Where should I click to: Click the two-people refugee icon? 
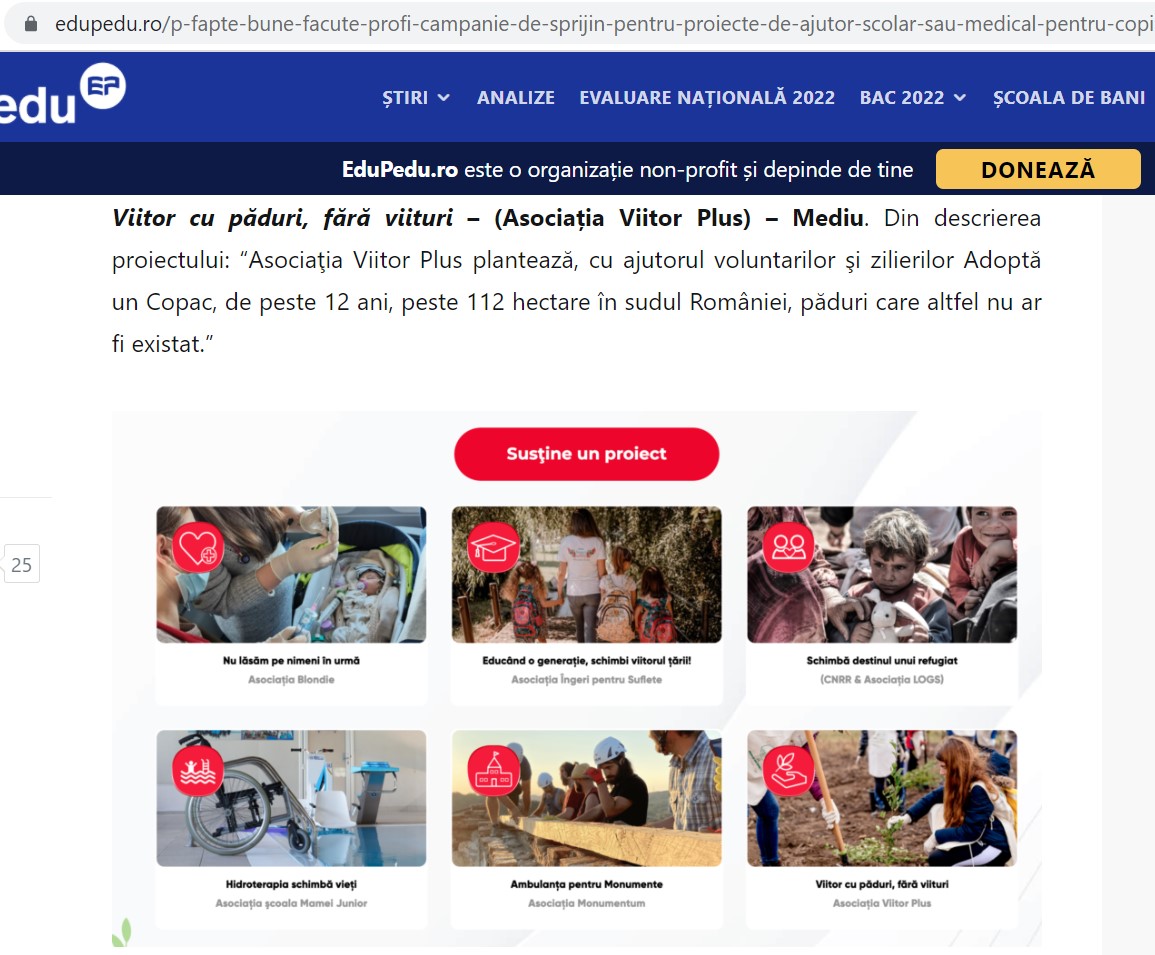click(x=789, y=548)
